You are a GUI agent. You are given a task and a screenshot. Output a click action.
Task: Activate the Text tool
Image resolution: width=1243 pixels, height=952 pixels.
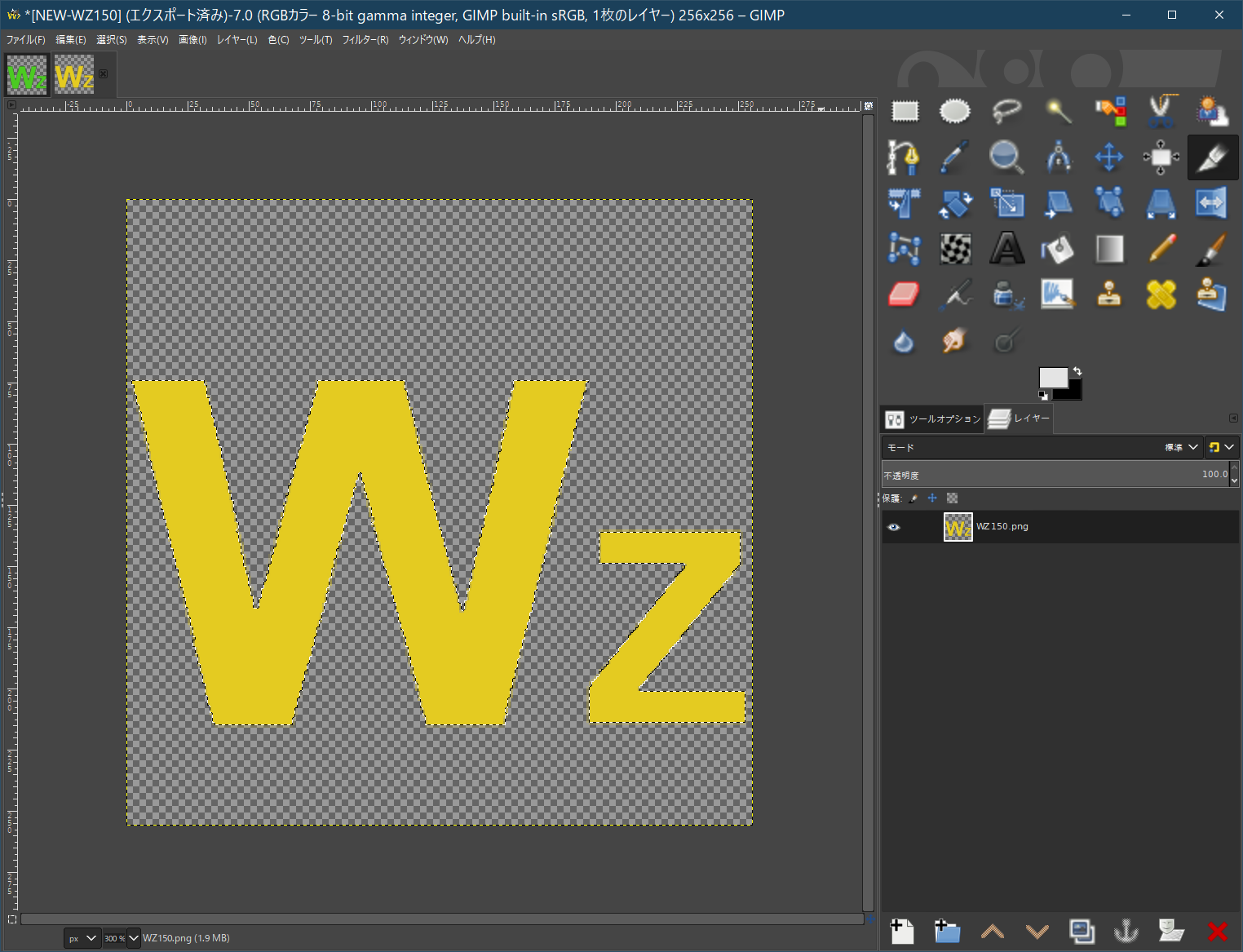point(1006,249)
